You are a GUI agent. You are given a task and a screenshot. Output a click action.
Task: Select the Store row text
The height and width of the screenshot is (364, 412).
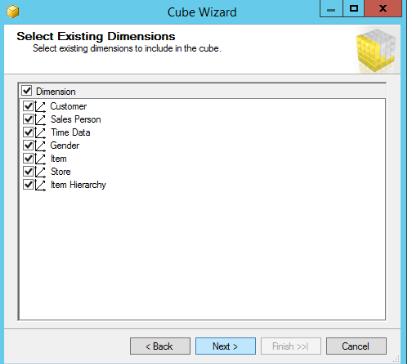point(60,171)
